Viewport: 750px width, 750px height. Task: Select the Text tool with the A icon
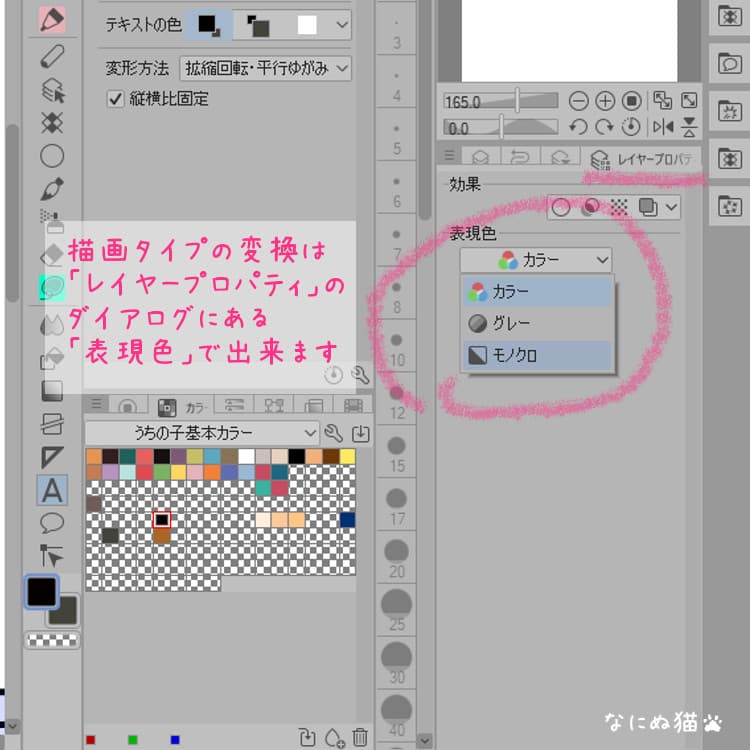pos(52,490)
